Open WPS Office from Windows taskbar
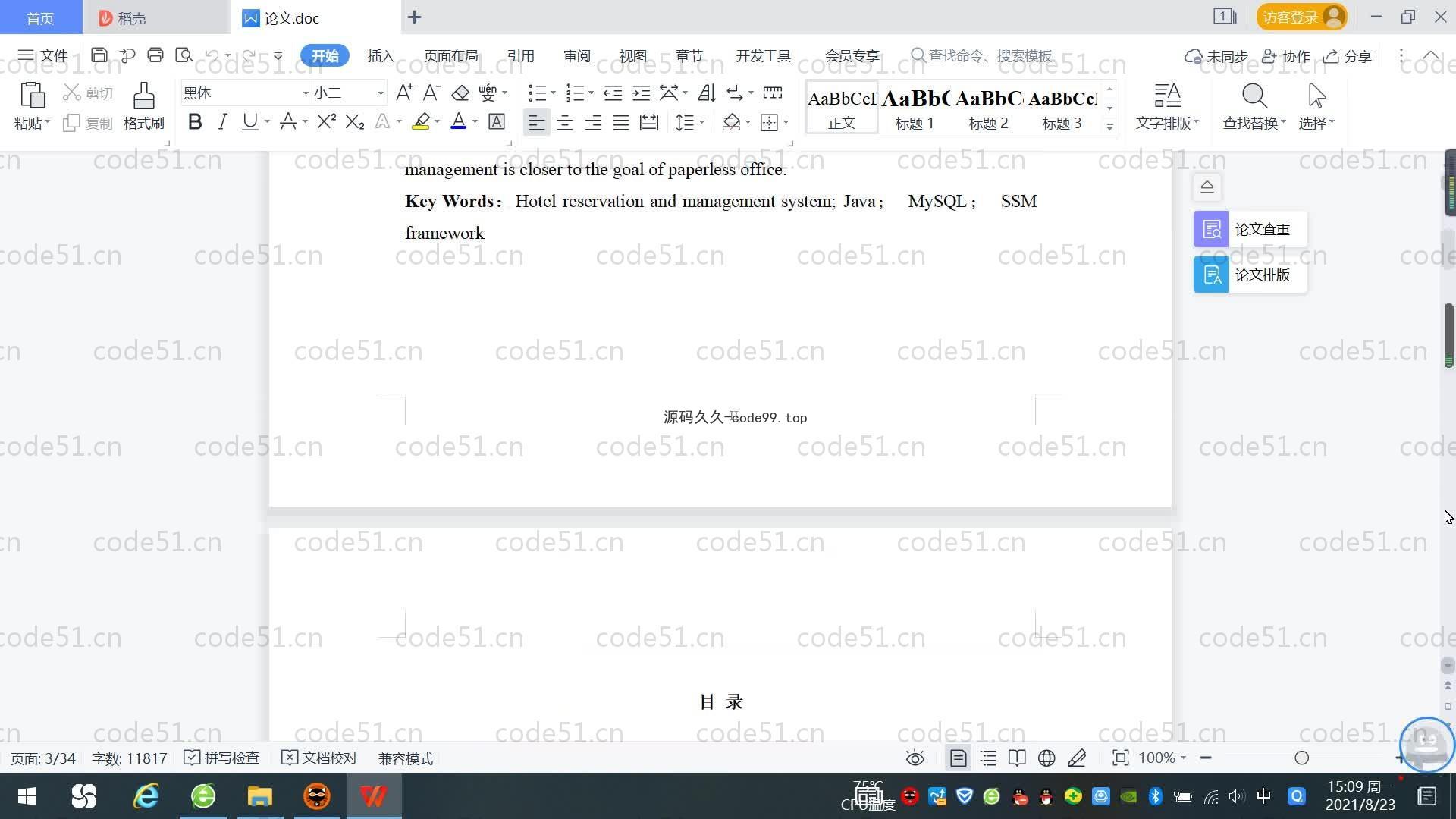Screen dimensions: 1456x819 pyautogui.click(x=373, y=796)
